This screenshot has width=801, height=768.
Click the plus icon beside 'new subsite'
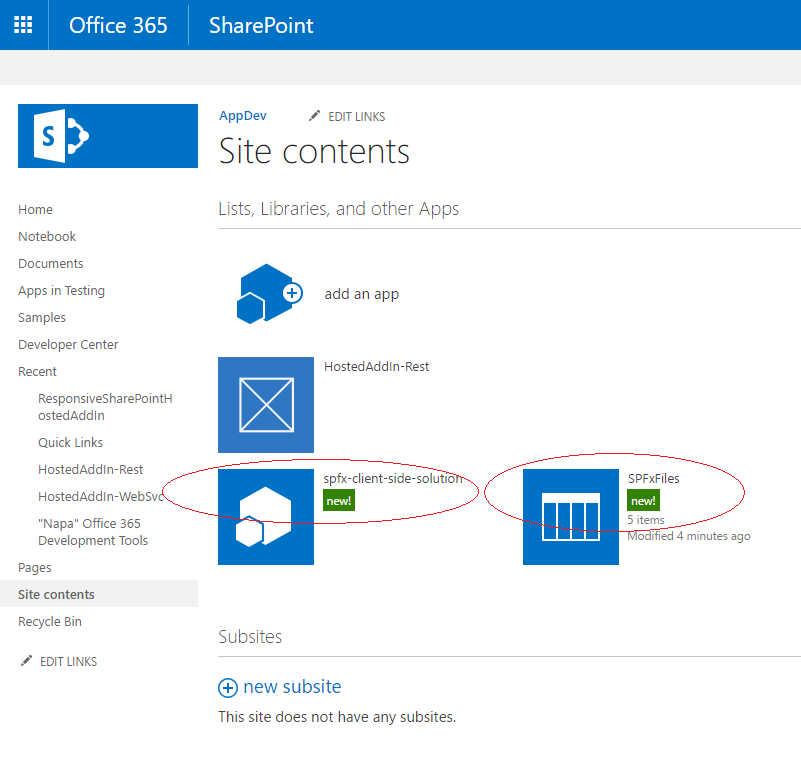tap(228, 688)
